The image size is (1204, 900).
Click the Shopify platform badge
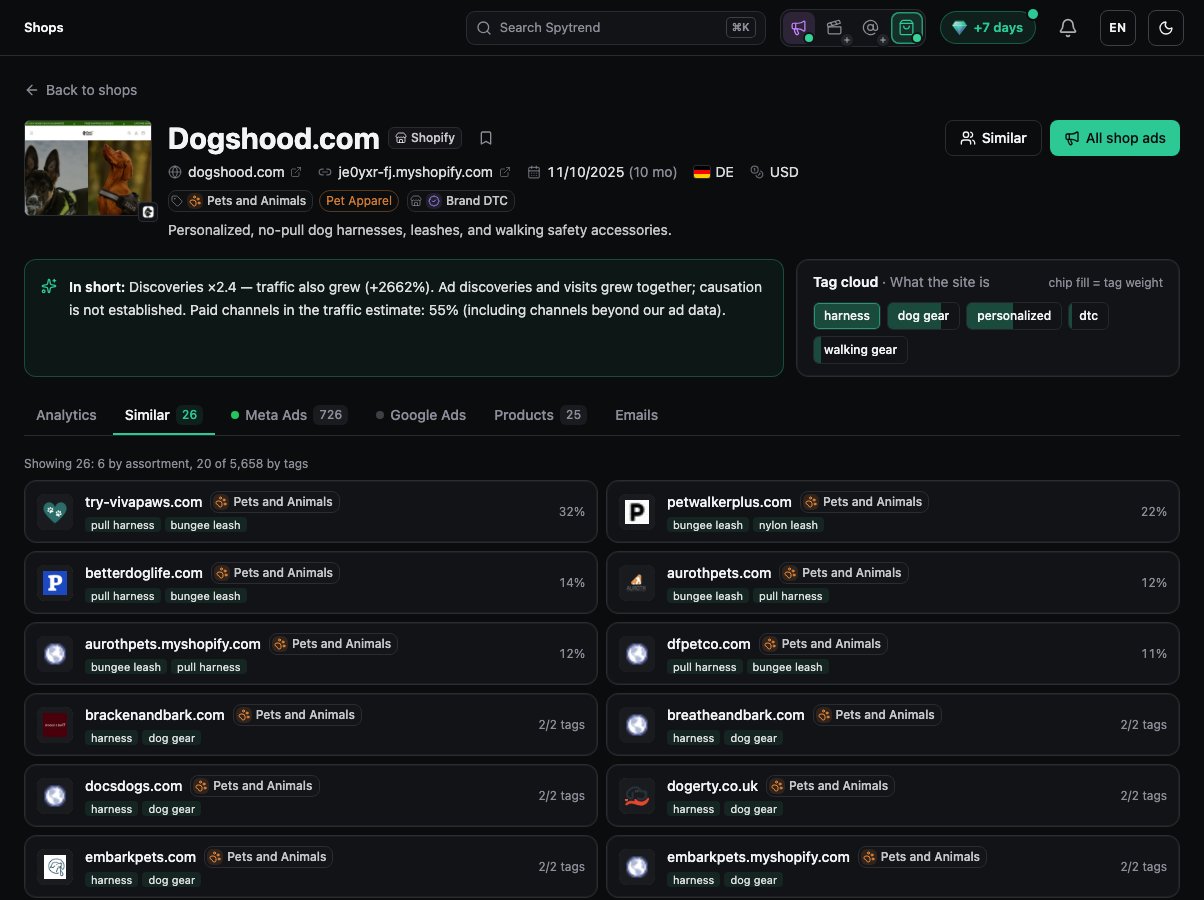pos(426,138)
